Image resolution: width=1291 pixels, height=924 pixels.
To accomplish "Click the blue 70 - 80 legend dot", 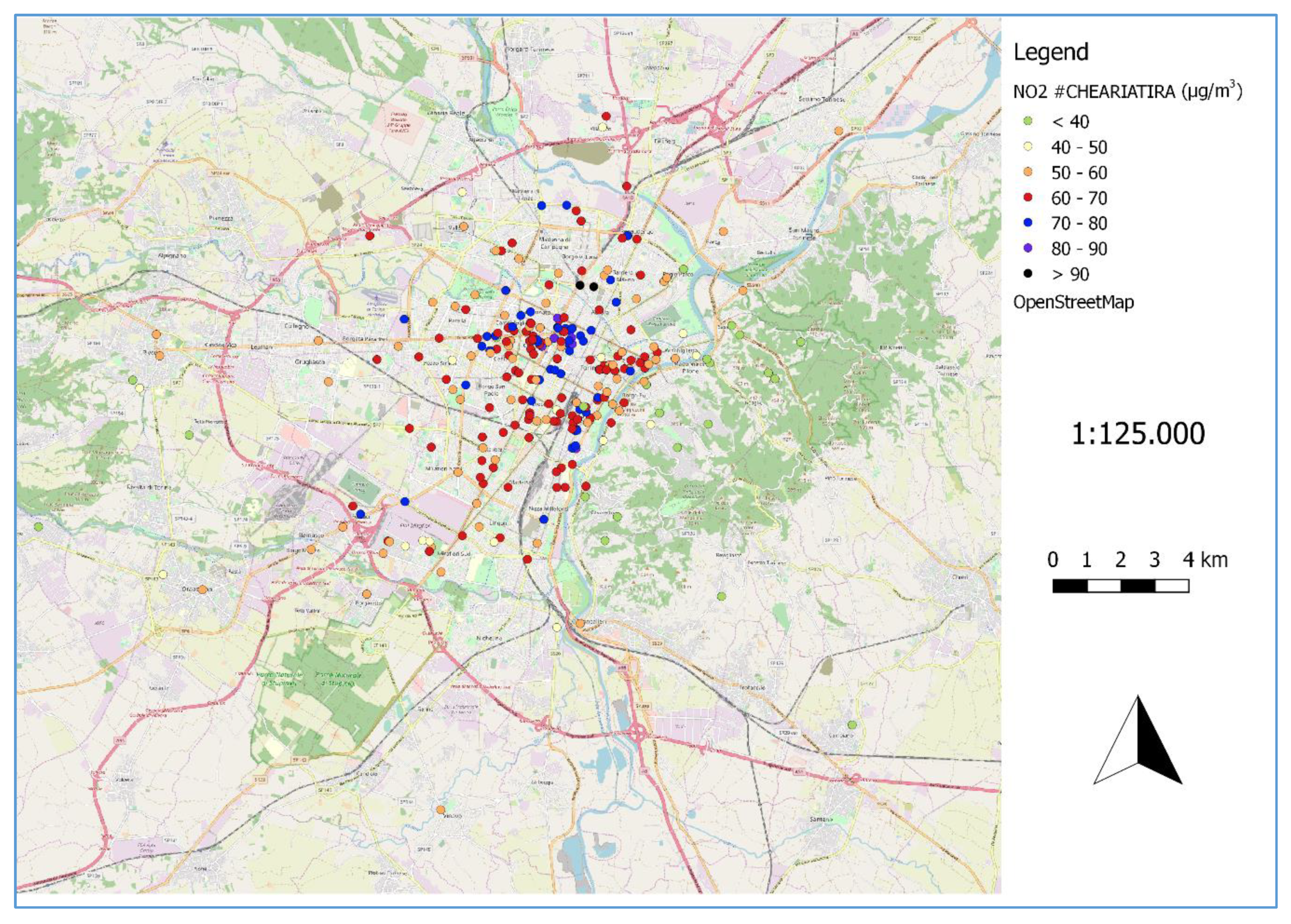I will (x=1028, y=223).
